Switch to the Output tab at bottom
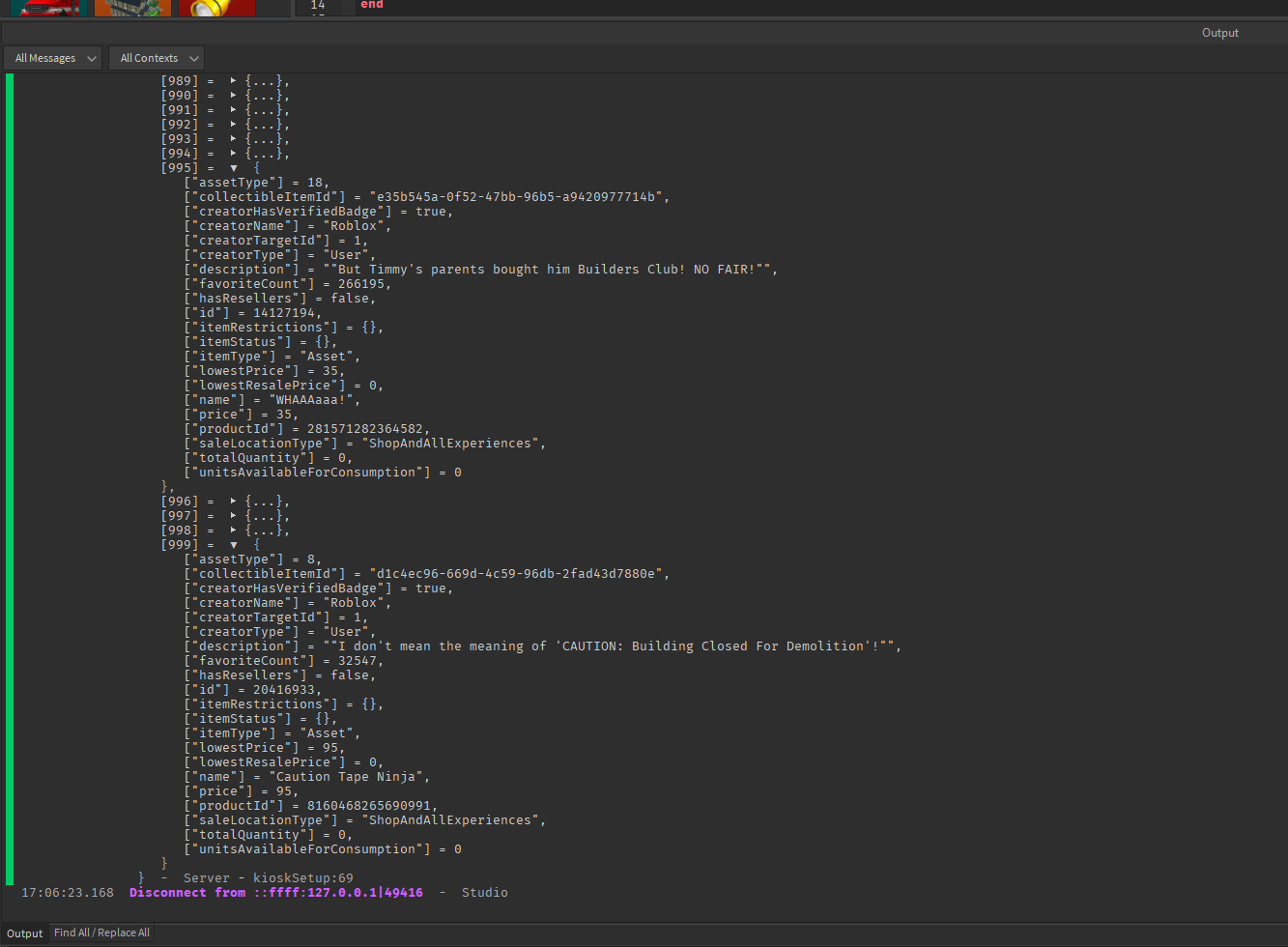Viewport: 1288px width, 947px height. [x=24, y=933]
